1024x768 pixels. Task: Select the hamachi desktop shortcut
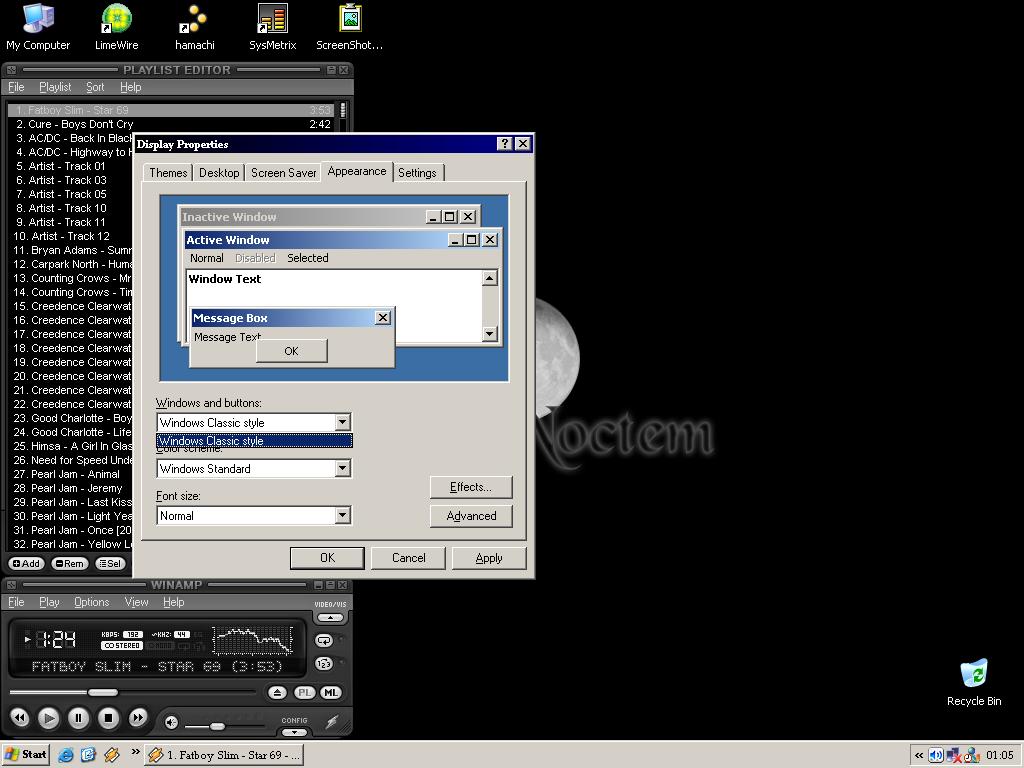[195, 27]
